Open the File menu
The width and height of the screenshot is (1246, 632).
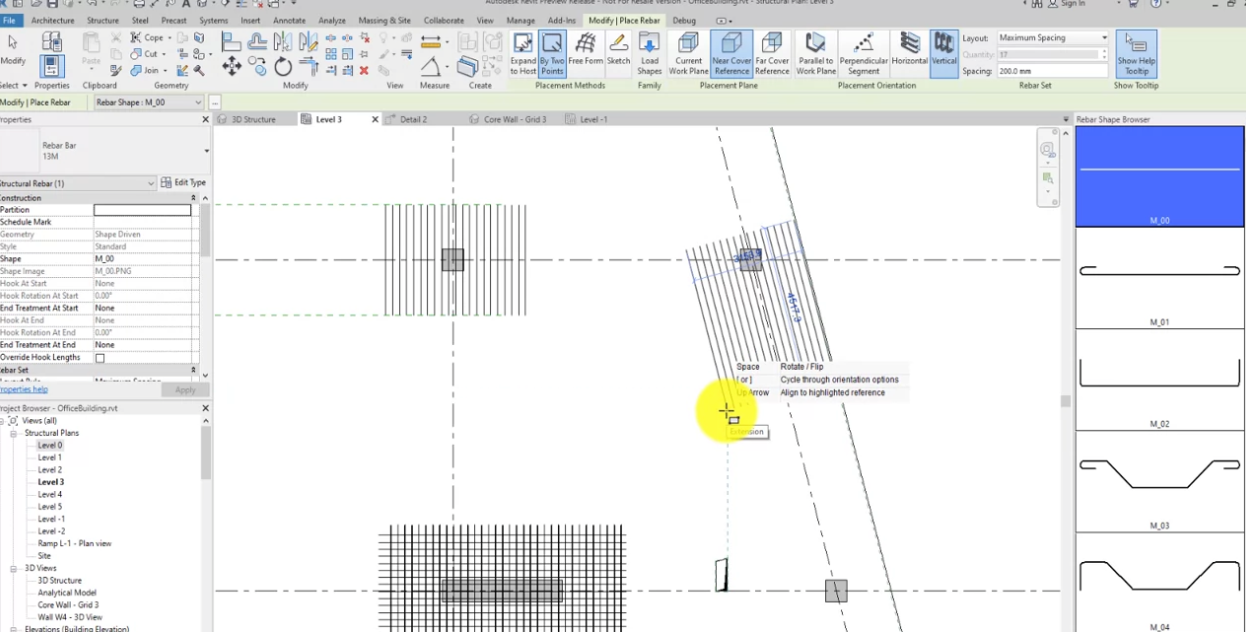pos(11,20)
